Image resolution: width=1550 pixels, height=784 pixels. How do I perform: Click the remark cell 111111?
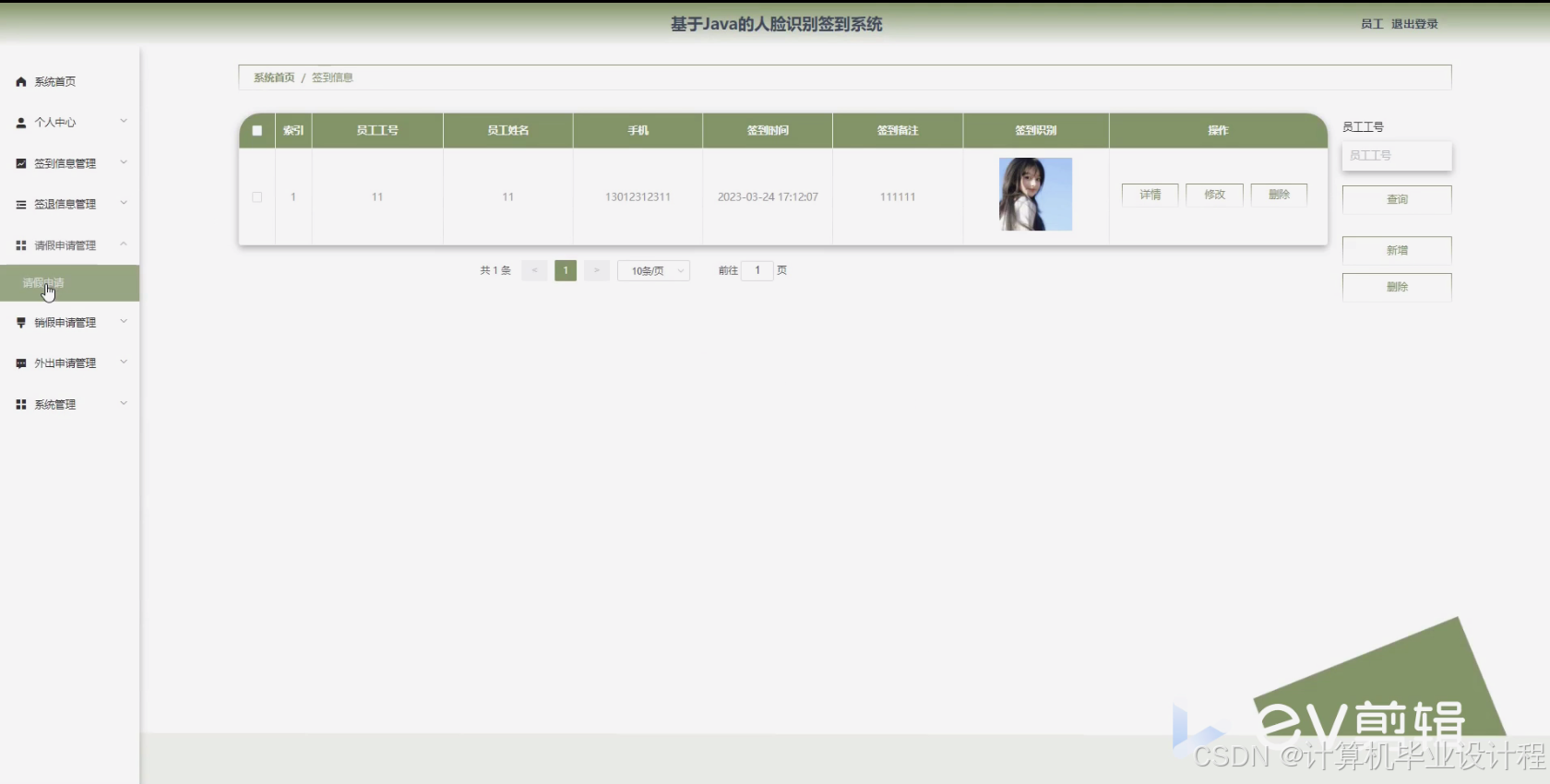pos(898,197)
